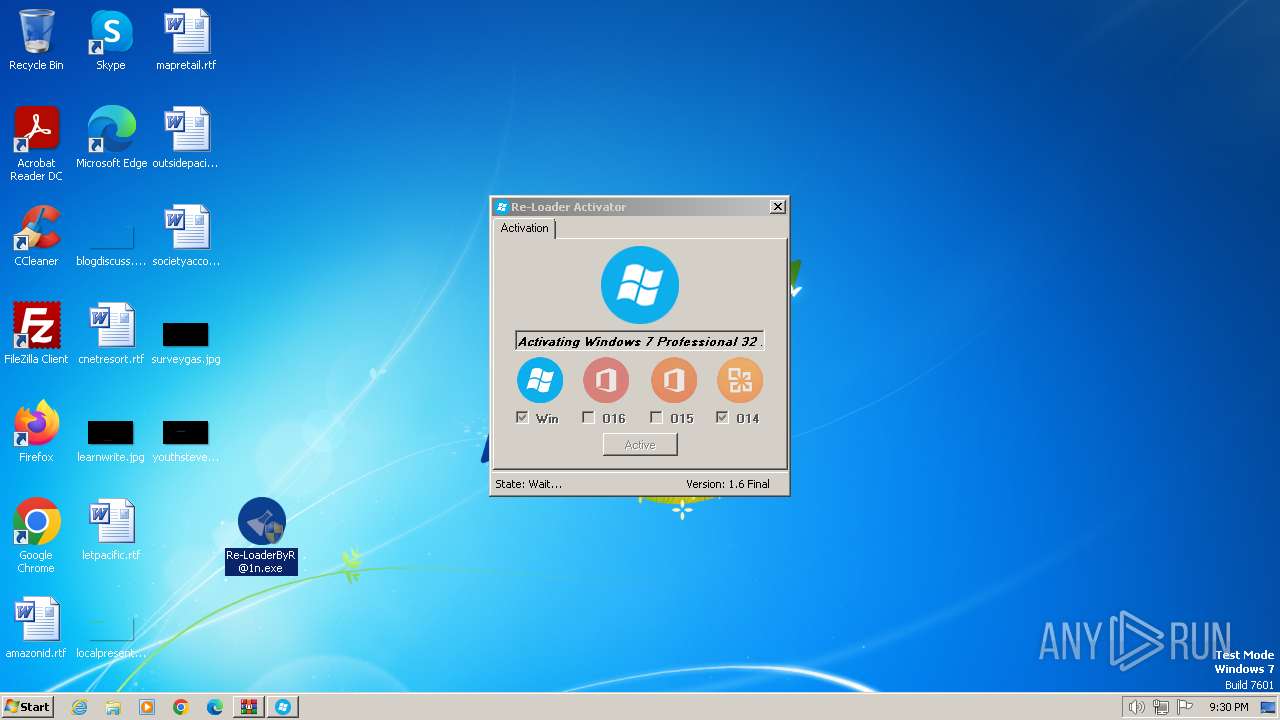
Task: Open the Skype desktop shortcut
Action: coord(111,40)
